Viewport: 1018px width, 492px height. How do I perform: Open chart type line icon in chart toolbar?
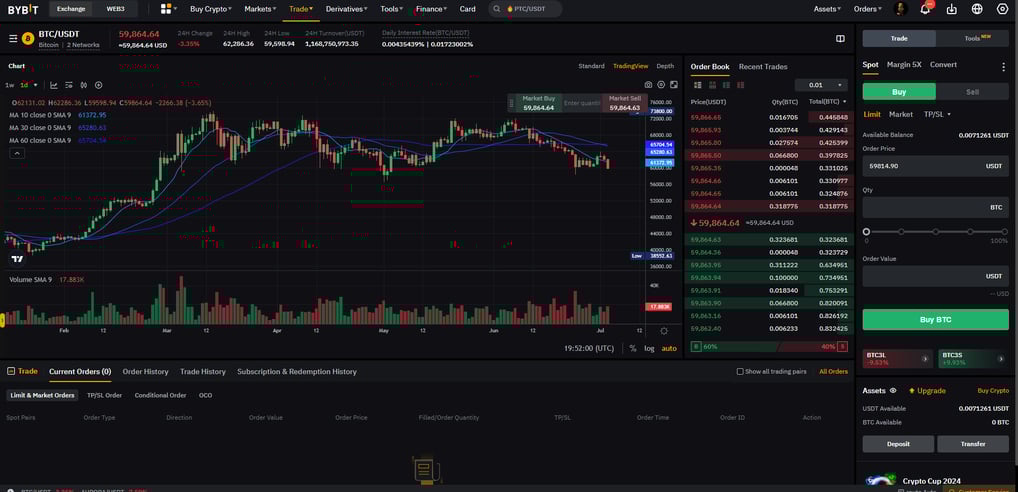(x=54, y=85)
